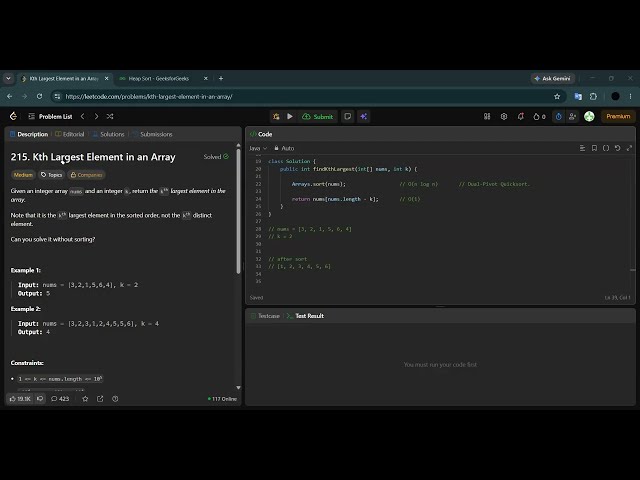The height and width of the screenshot is (480, 640).
Task: Open a new browser tab
Action: tap(221, 78)
